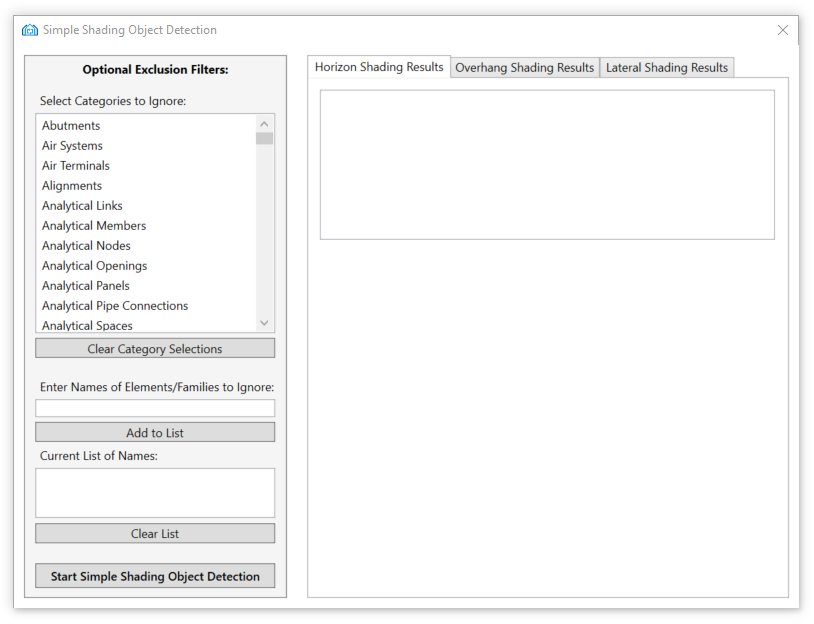
Task: Select Air Systems category to ignore
Action: click(72, 146)
